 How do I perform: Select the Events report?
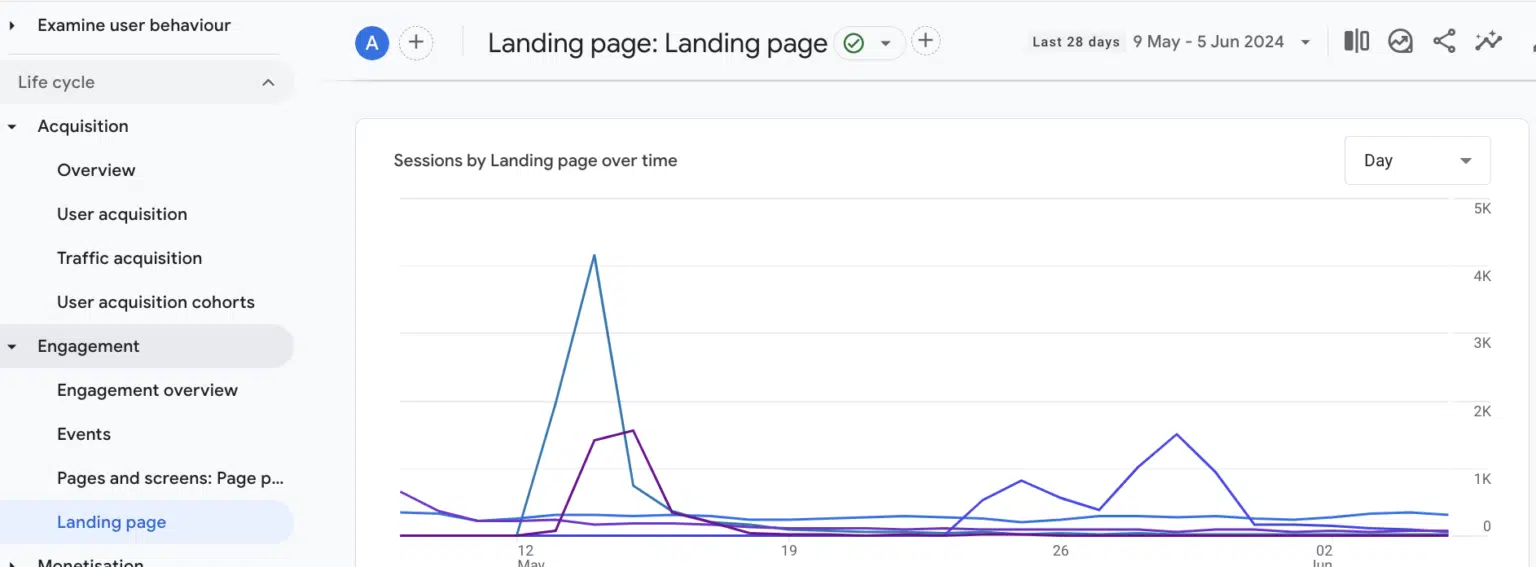tap(84, 434)
